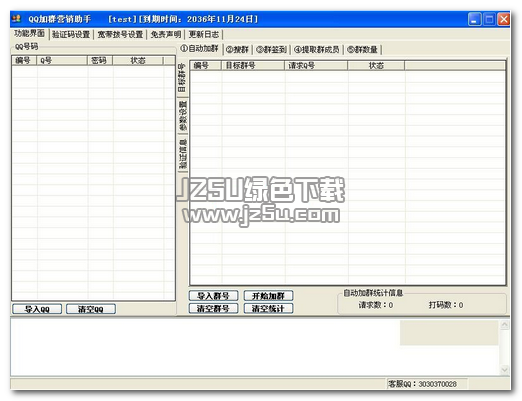The image size is (522, 401).
Task: Click the 导入QQ button
Action: (x=37, y=309)
